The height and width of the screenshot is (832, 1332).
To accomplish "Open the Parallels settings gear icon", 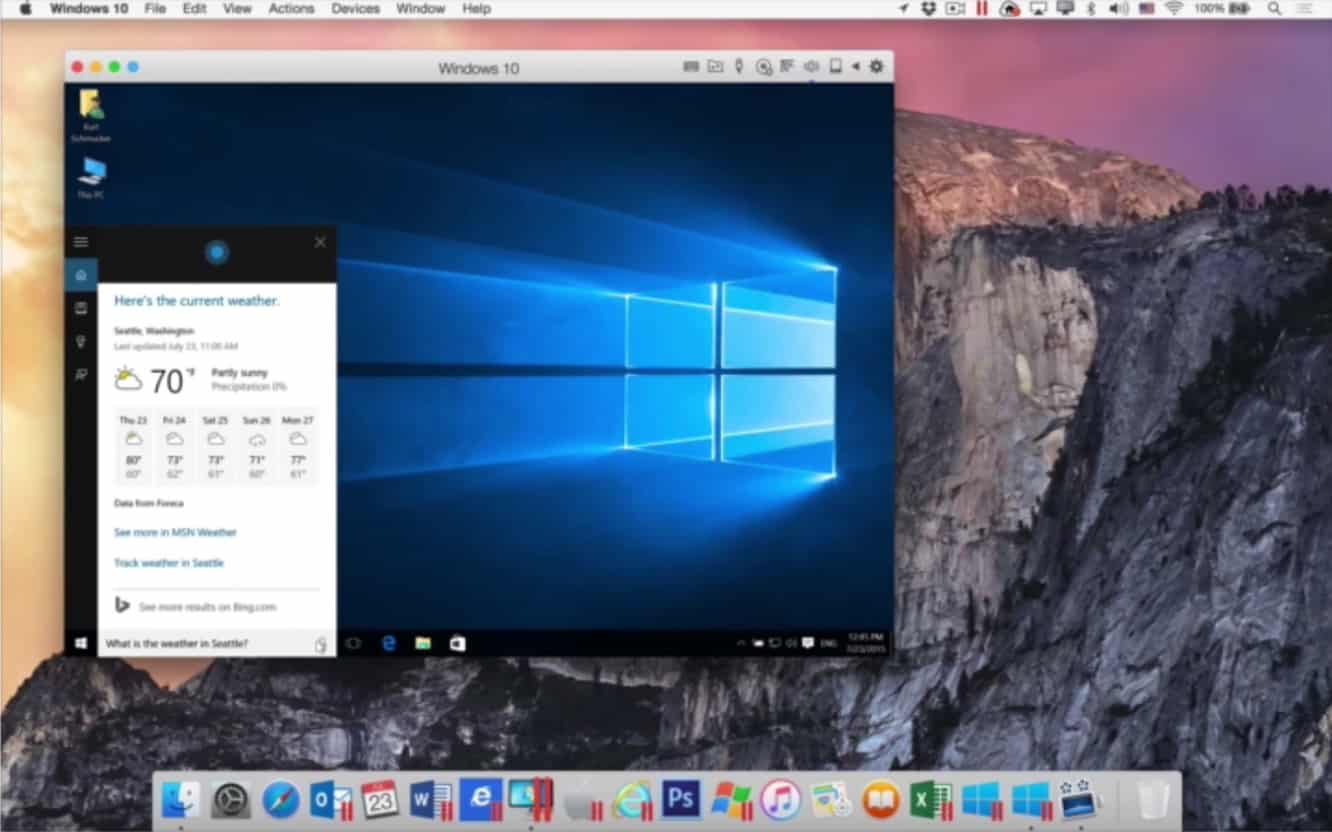I will (x=876, y=67).
